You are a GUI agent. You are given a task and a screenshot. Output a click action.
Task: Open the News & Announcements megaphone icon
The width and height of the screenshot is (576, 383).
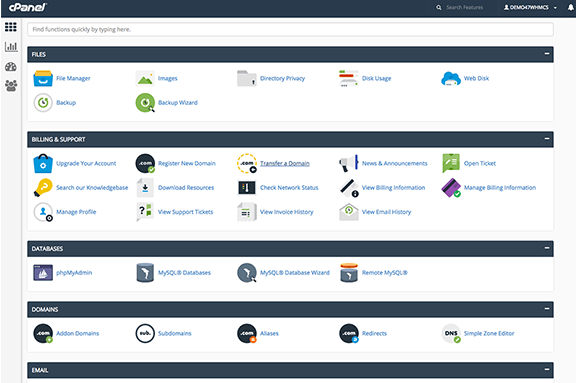coord(349,163)
